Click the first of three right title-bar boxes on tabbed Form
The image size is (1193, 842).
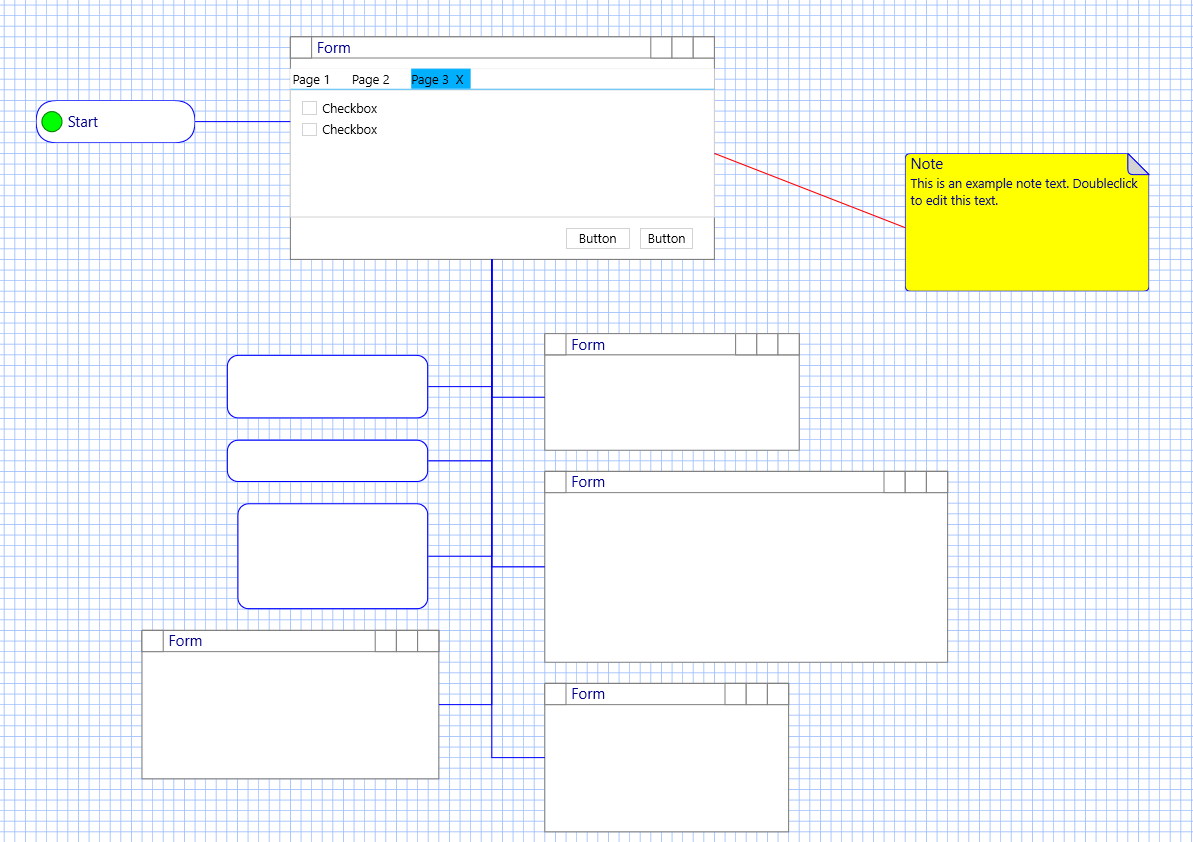pyautogui.click(x=662, y=47)
